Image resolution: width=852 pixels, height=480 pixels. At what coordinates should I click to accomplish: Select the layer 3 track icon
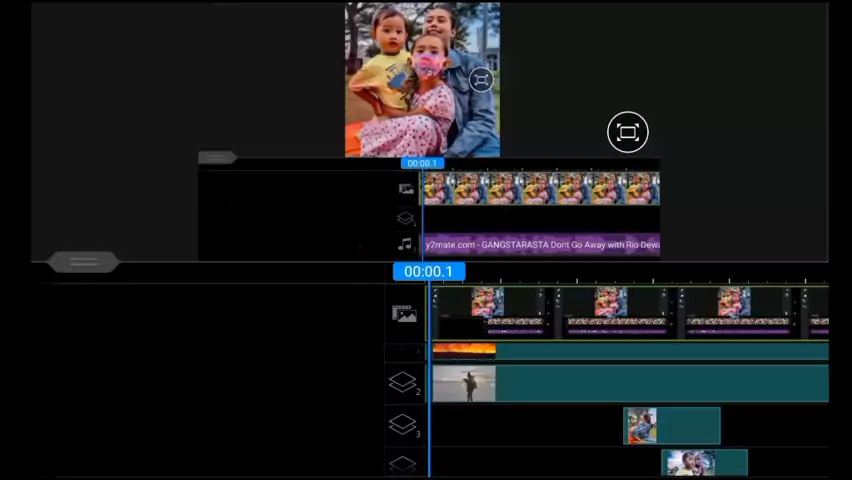tap(403, 425)
